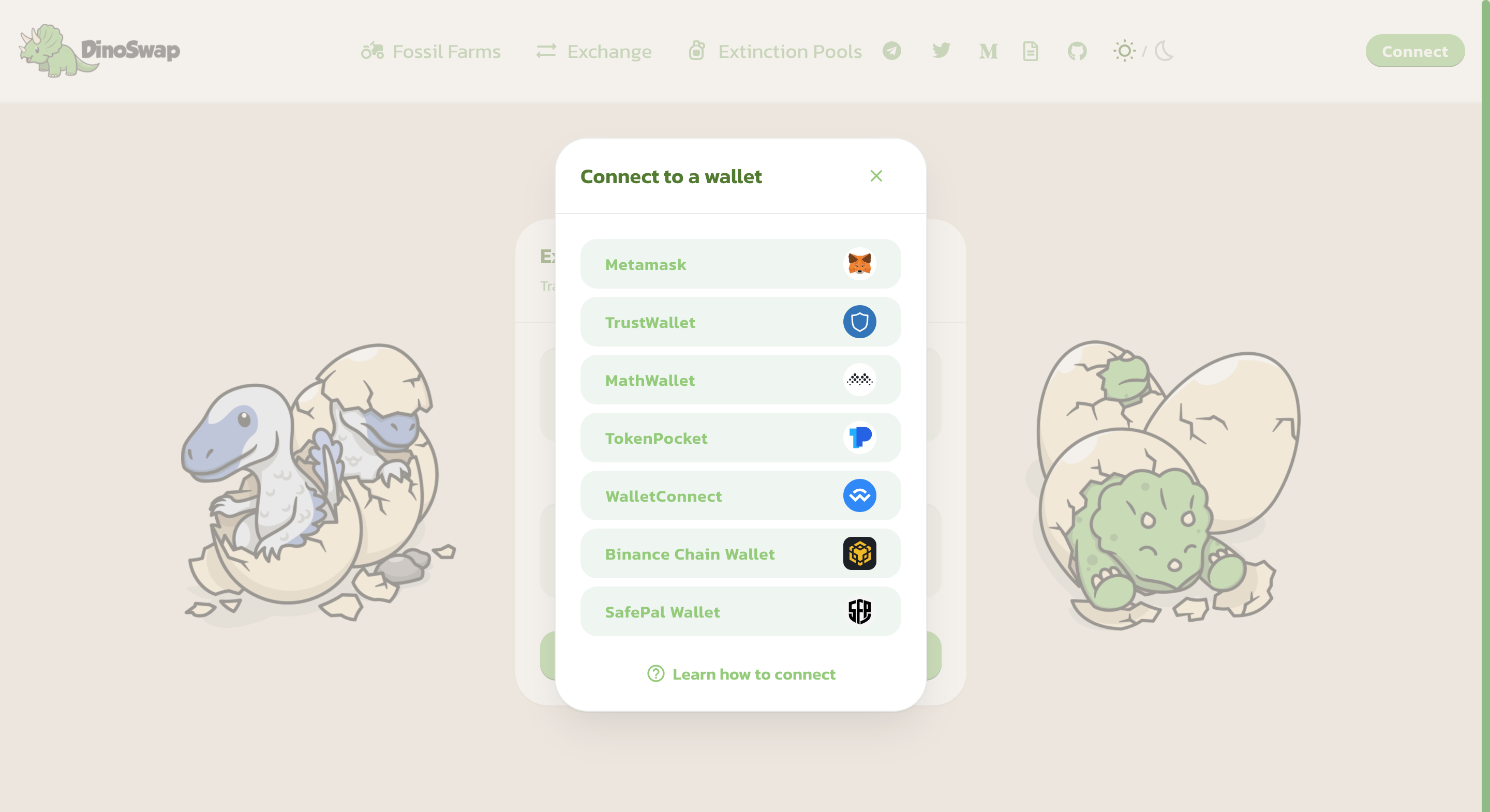Open the Exchange nav item
1490x812 pixels.
(593, 52)
